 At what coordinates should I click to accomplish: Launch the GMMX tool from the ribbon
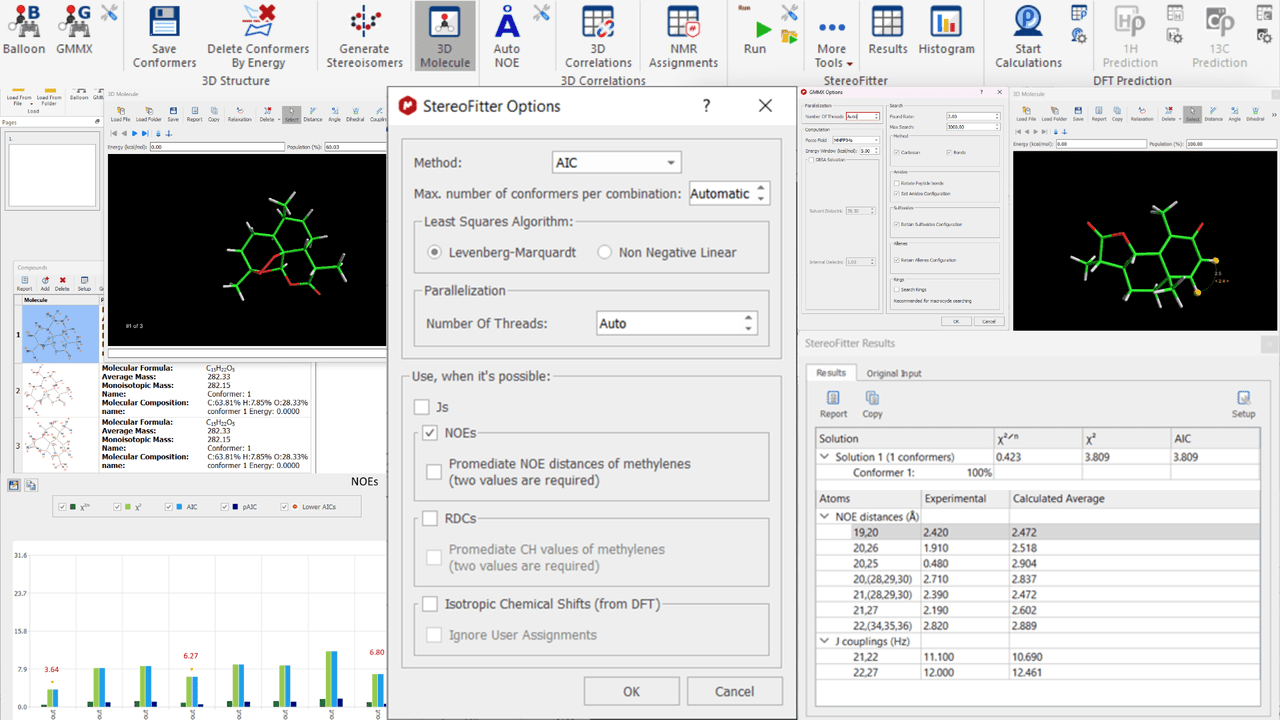[x=74, y=30]
